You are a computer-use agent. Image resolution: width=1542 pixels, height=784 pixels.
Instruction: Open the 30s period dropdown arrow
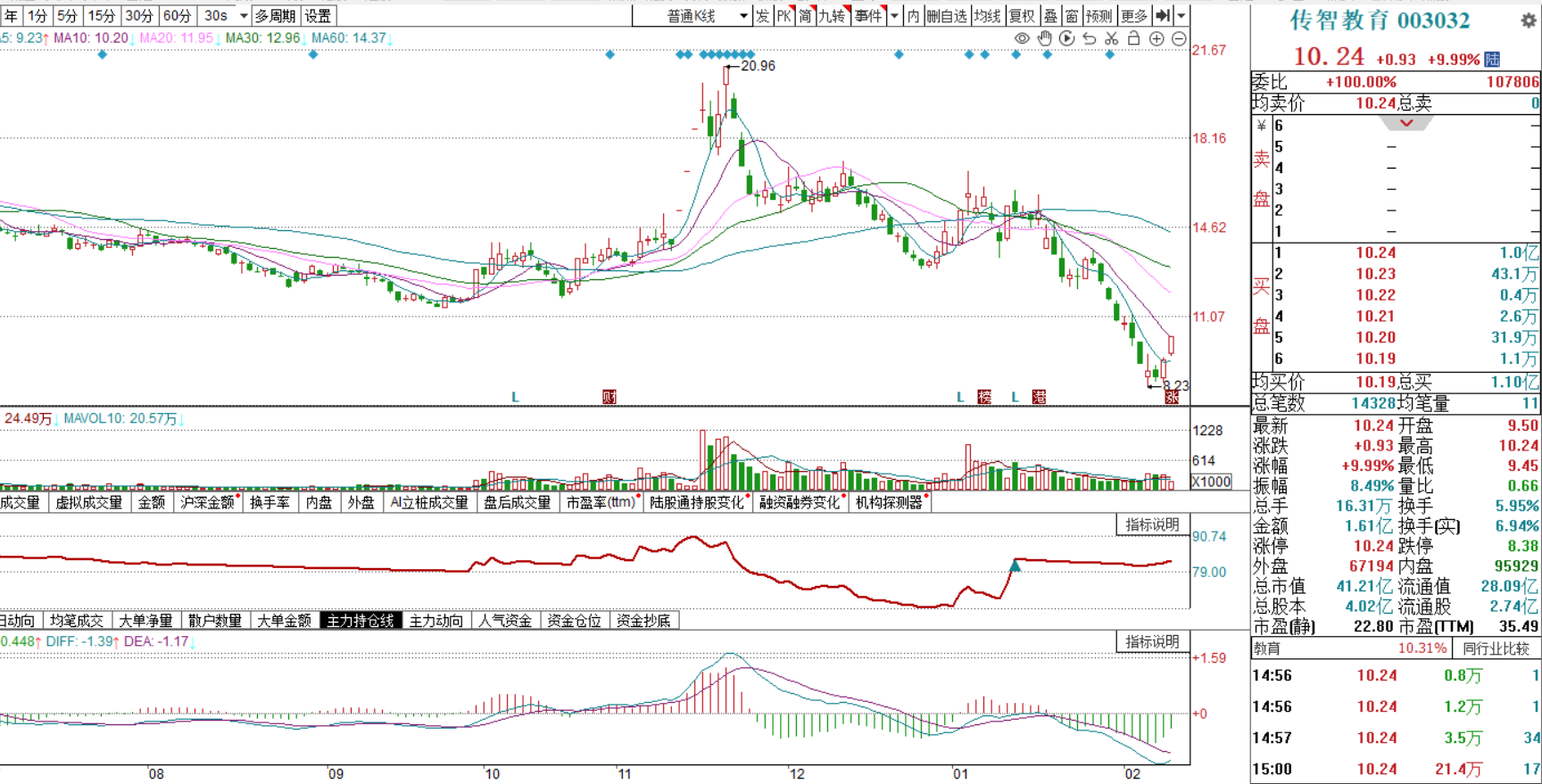pyautogui.click(x=244, y=15)
